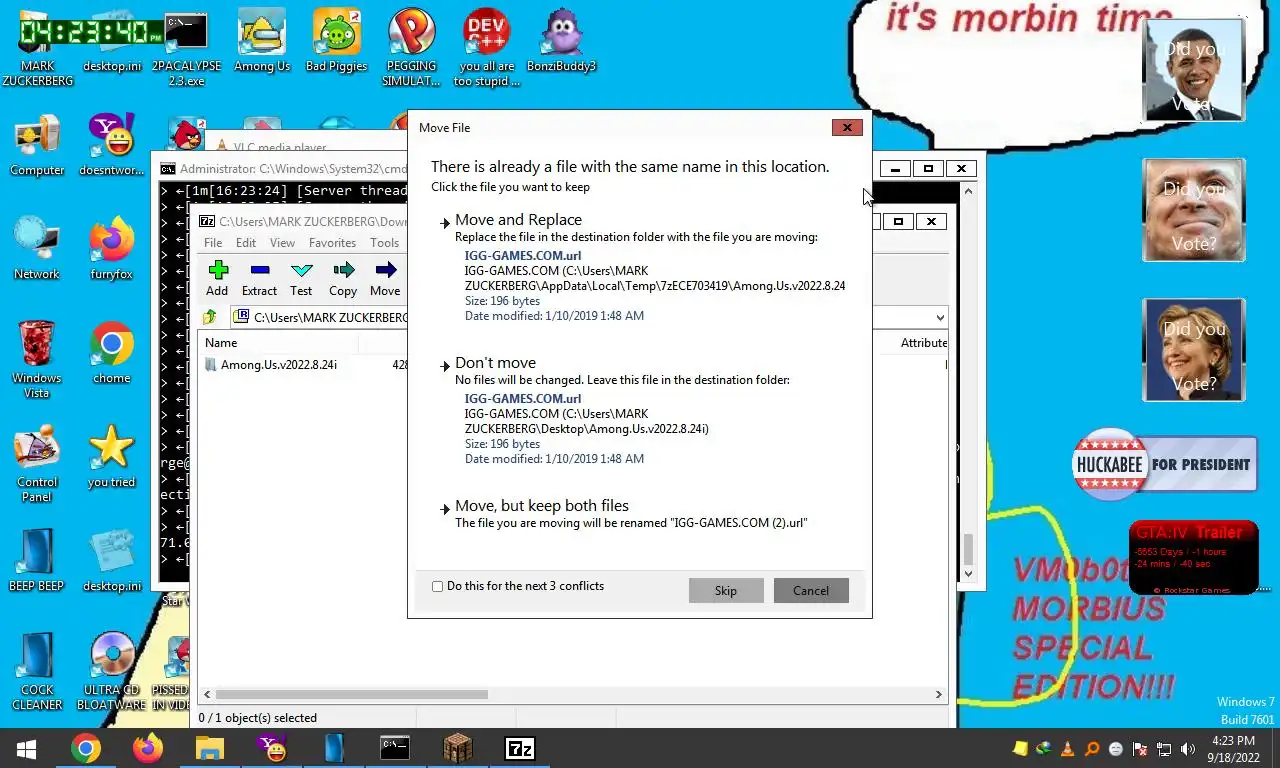The height and width of the screenshot is (768, 1280).
Task: Click the Test icon in 7-Zip toolbar
Action: tap(301, 270)
